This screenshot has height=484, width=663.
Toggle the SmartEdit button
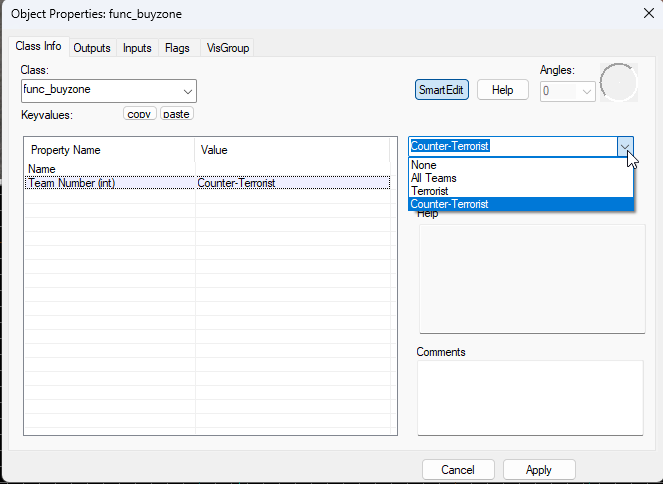coord(441,90)
